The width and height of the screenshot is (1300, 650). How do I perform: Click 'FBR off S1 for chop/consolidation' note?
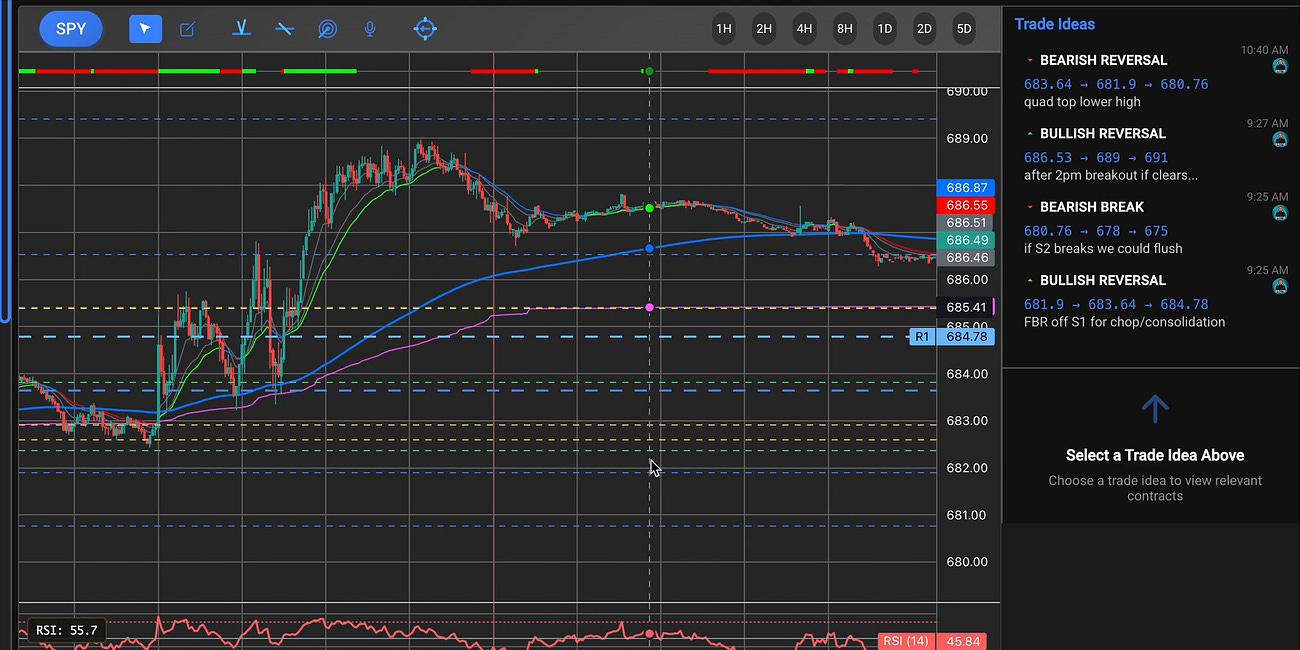coord(1124,322)
